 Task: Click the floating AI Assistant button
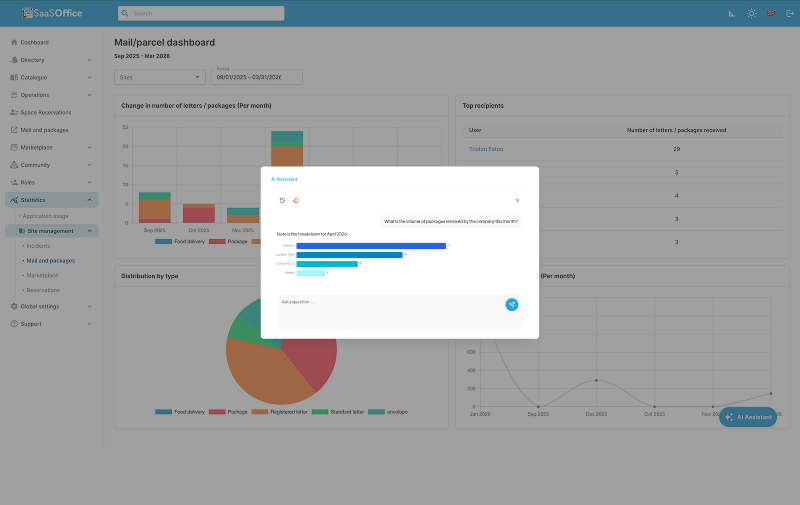[x=748, y=417]
